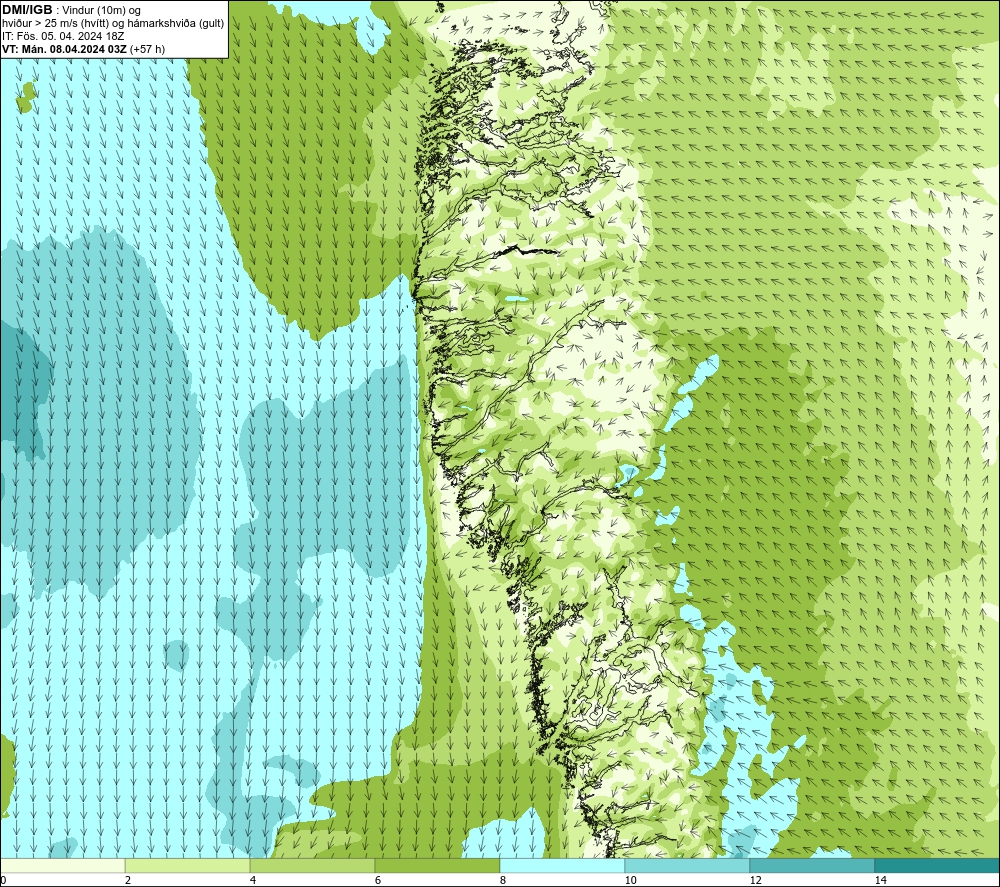The height and width of the screenshot is (887, 1000).
Task: Click the legend scale label '2'
Action: 128,880
